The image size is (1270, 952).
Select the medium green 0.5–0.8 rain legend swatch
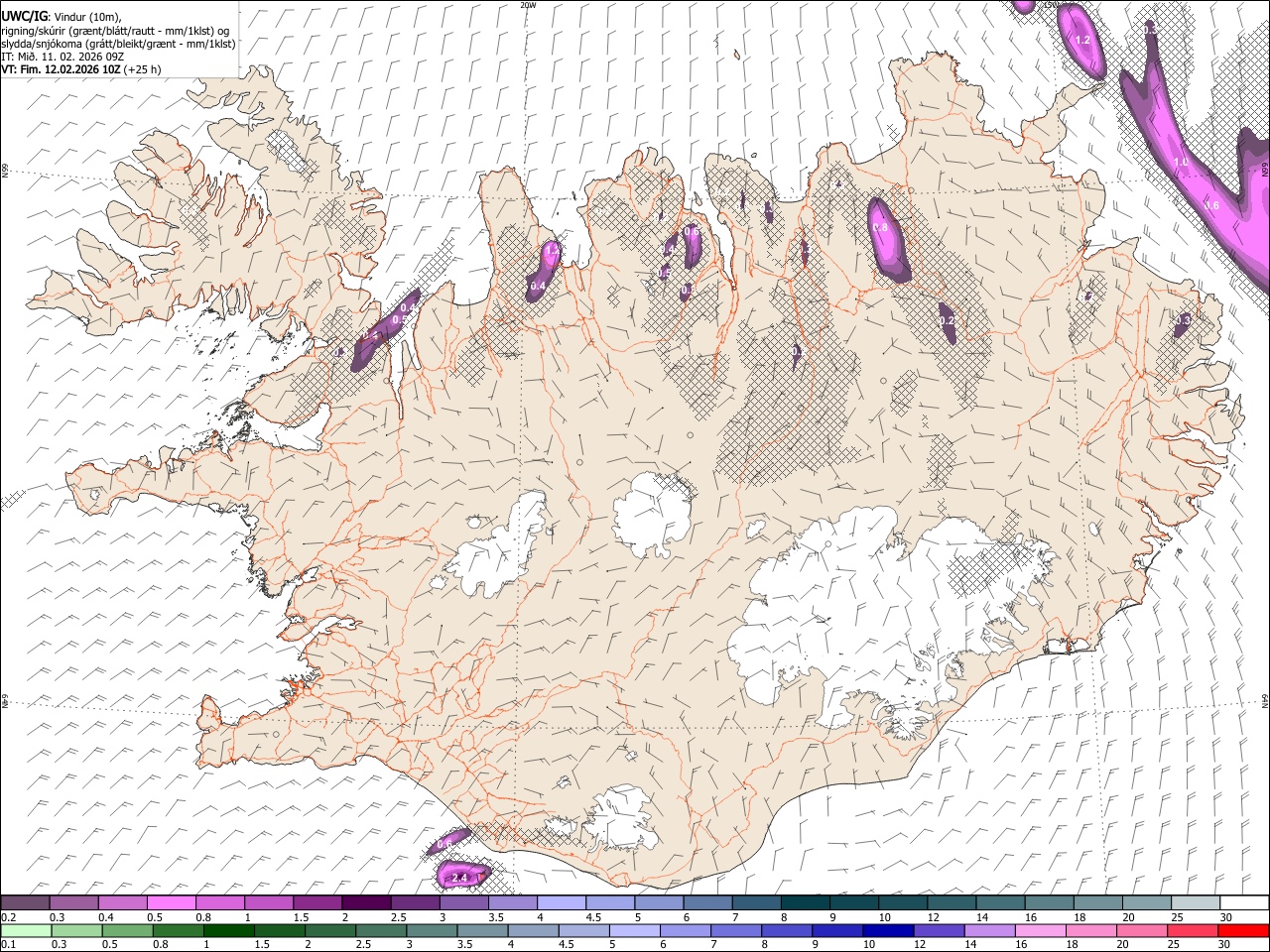pos(128,930)
